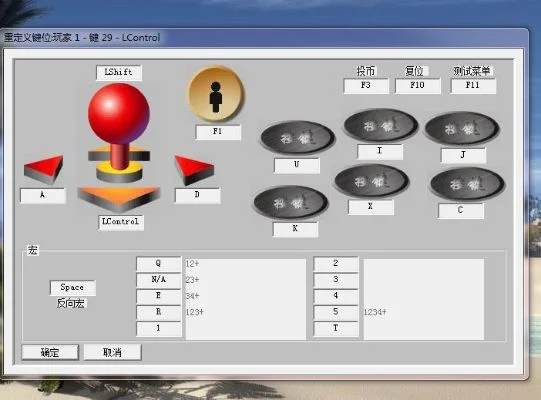Click the red joystick ball icon
This screenshot has height=400, width=541.
coord(119,114)
